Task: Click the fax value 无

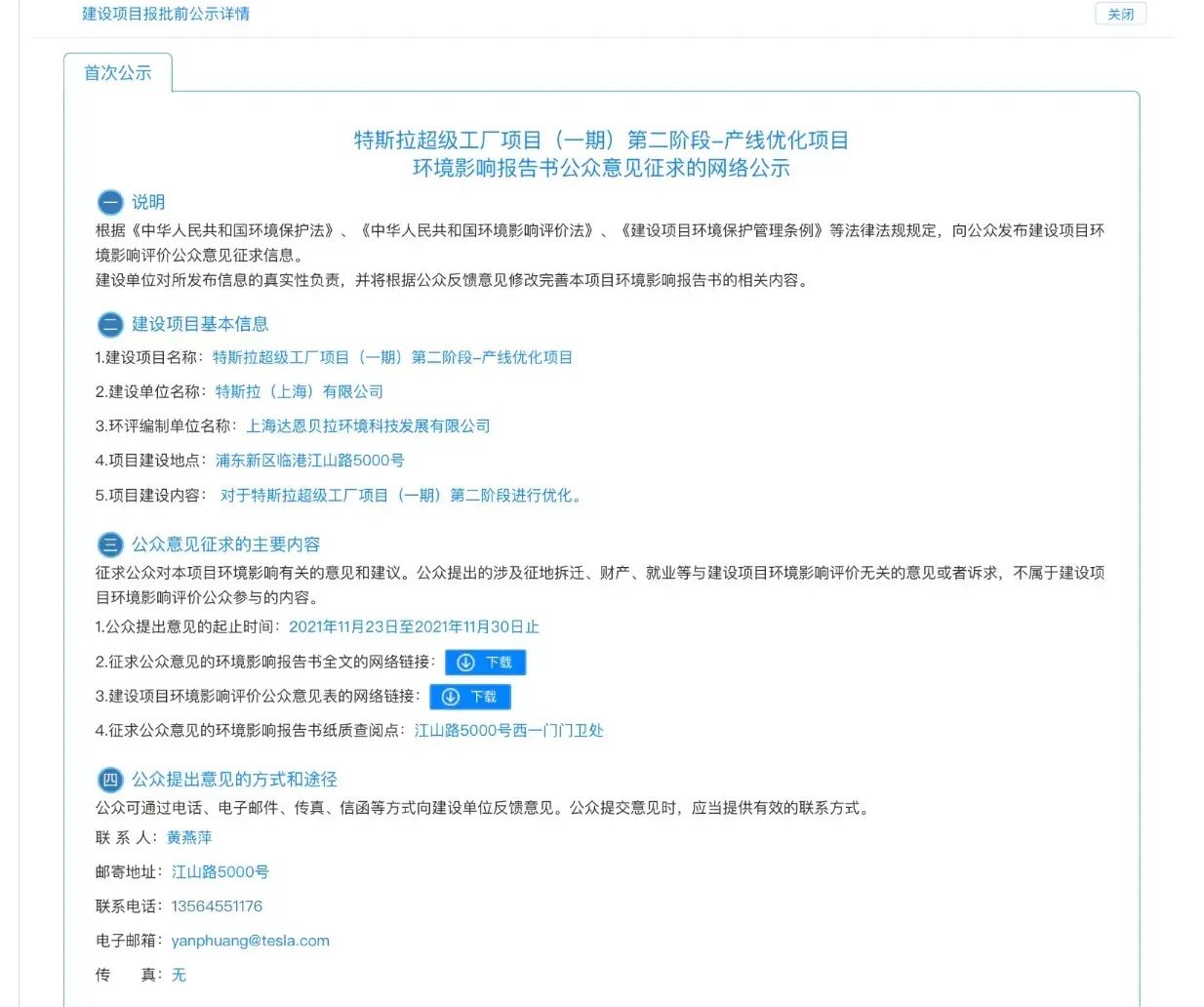Action: coord(179,975)
